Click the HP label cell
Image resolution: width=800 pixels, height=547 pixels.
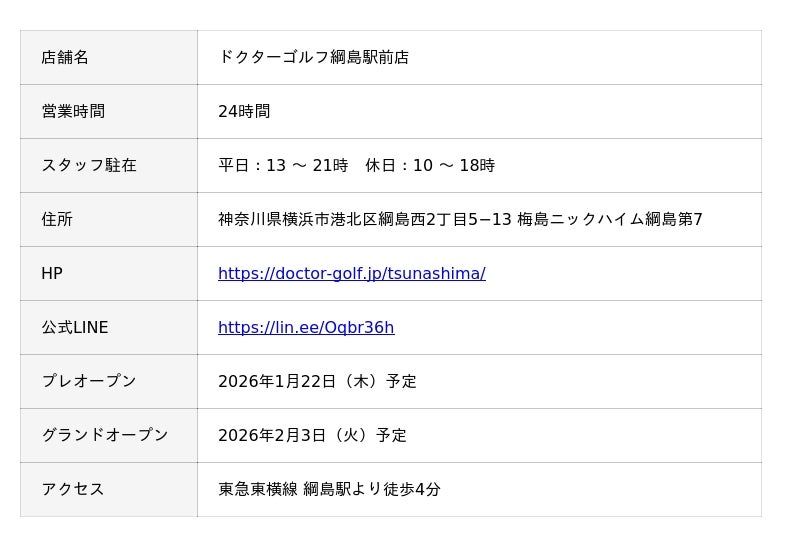click(52, 273)
